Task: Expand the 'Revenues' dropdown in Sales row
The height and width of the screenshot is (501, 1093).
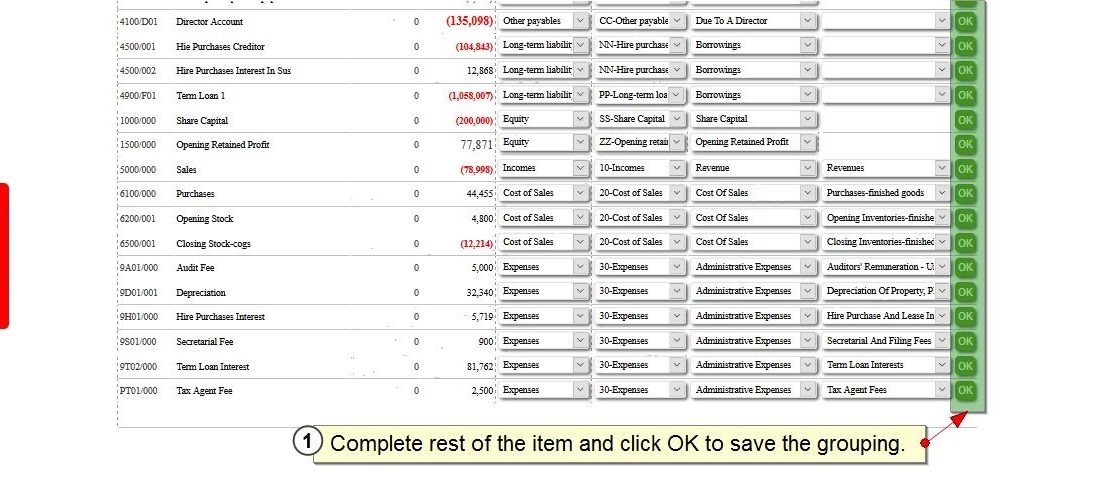Action: pyautogui.click(x=941, y=168)
